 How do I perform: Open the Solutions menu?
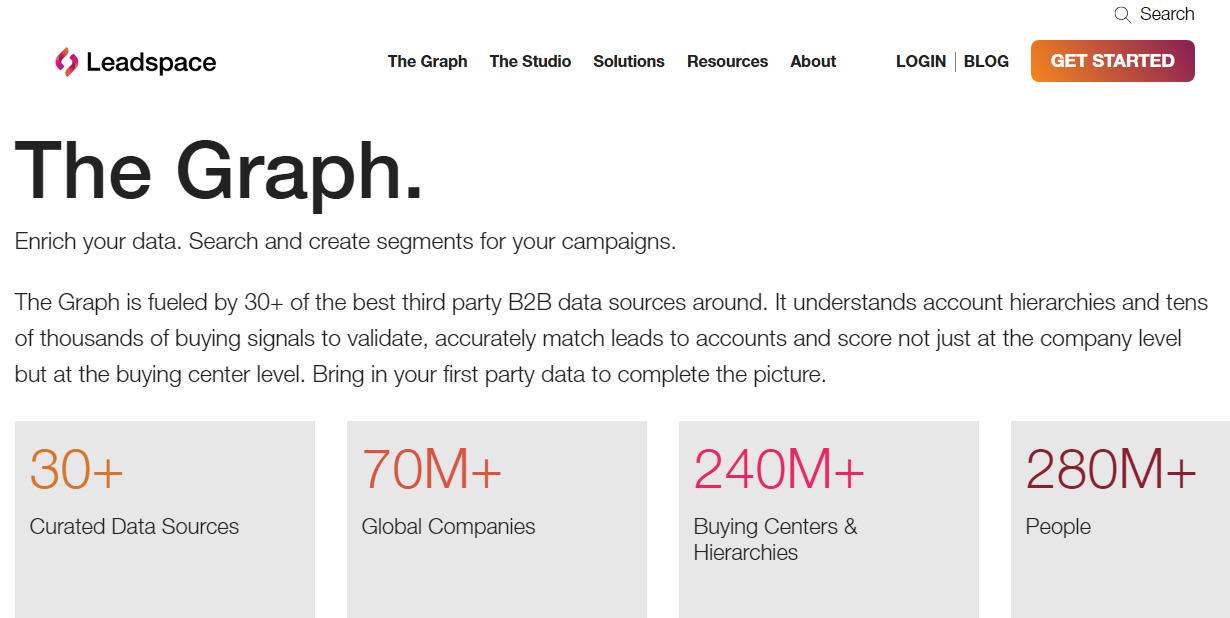(x=629, y=61)
